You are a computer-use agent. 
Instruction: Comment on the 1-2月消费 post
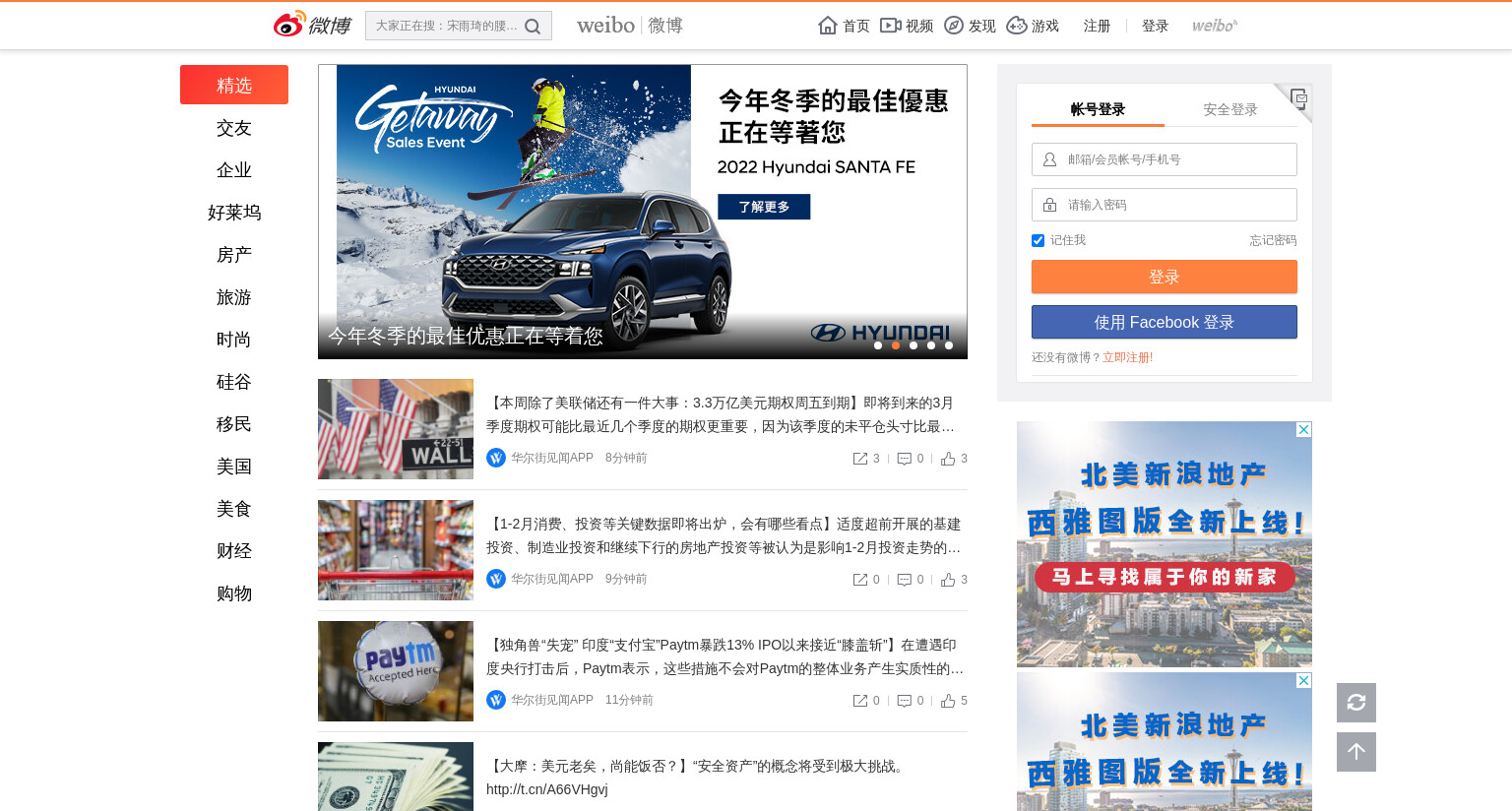[905, 580]
